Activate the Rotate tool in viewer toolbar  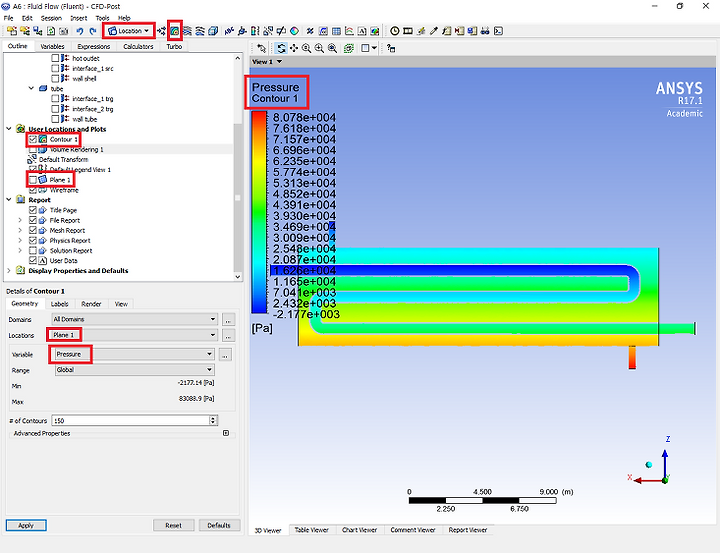coord(281,48)
